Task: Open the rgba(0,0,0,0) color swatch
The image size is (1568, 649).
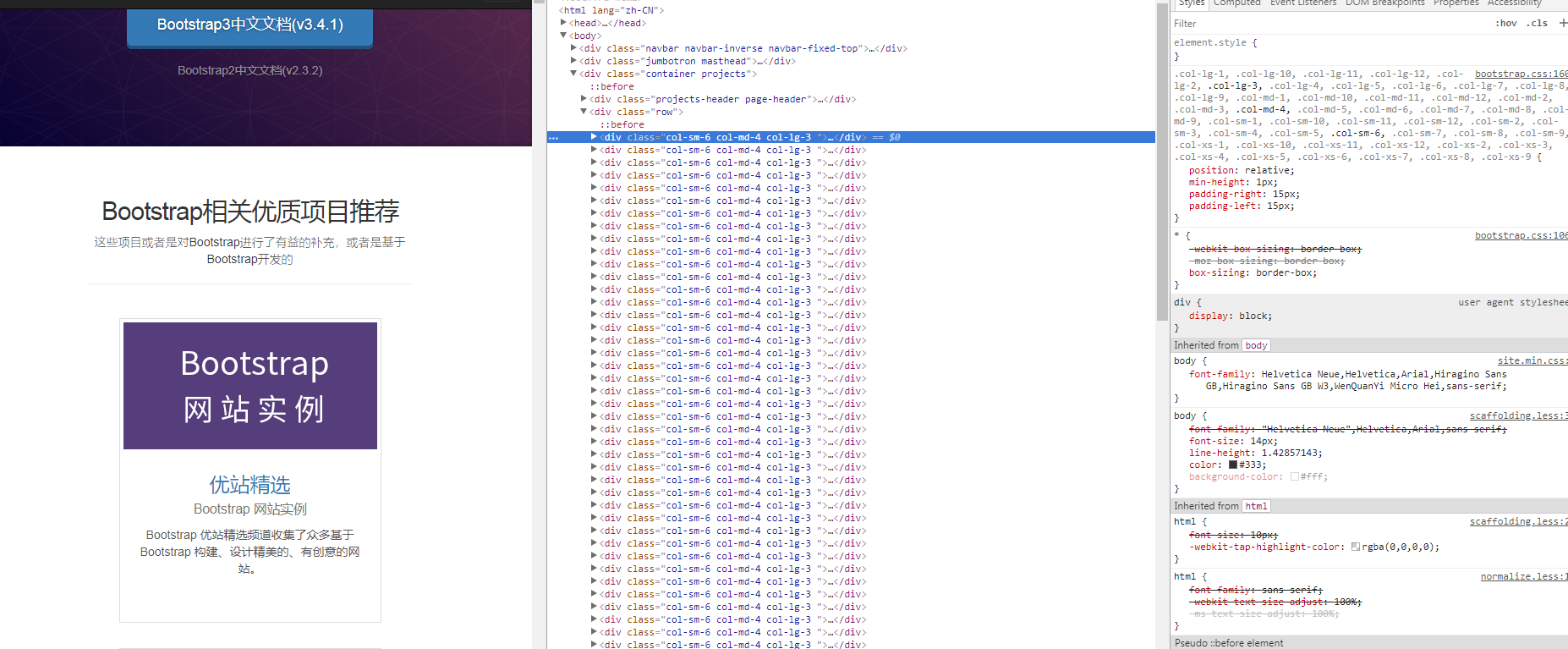Action: click(x=1356, y=547)
